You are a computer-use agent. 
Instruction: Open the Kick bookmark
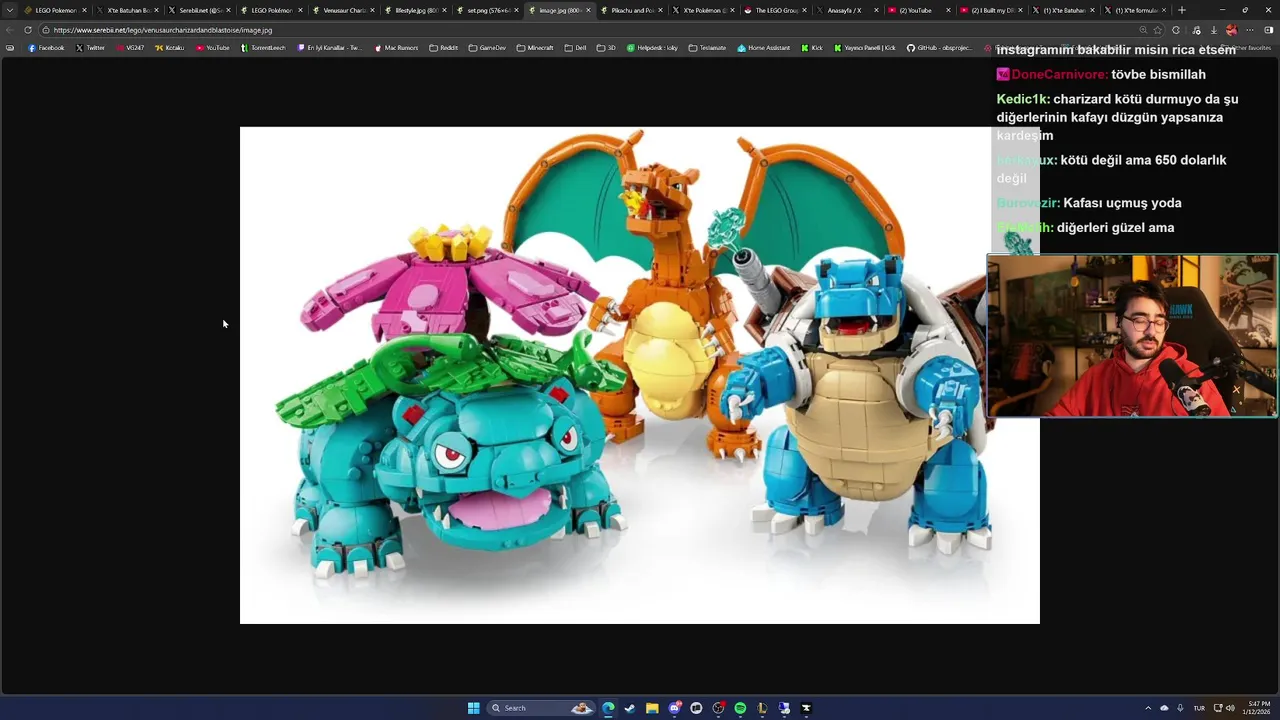(812, 48)
